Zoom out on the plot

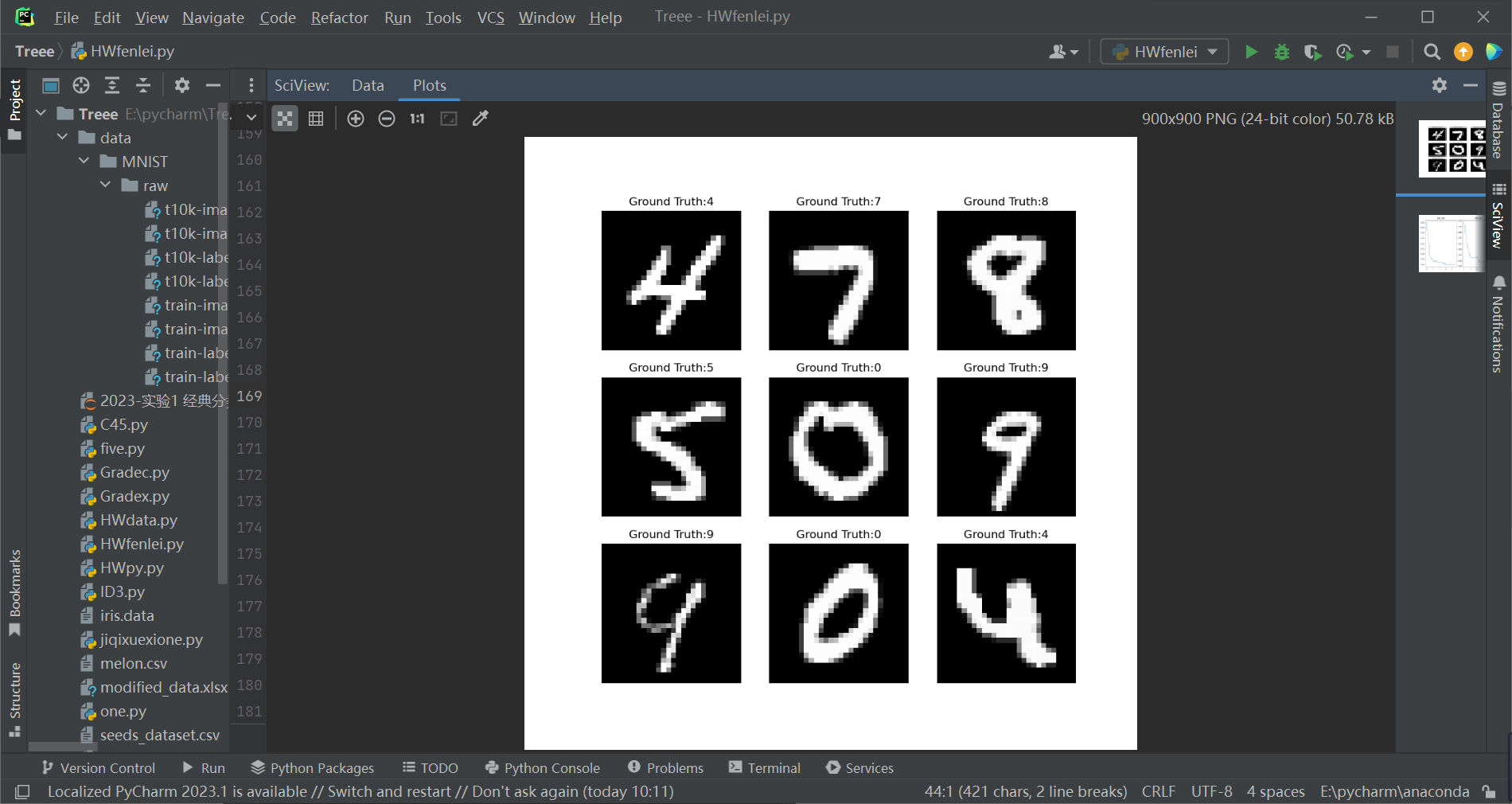pyautogui.click(x=387, y=118)
